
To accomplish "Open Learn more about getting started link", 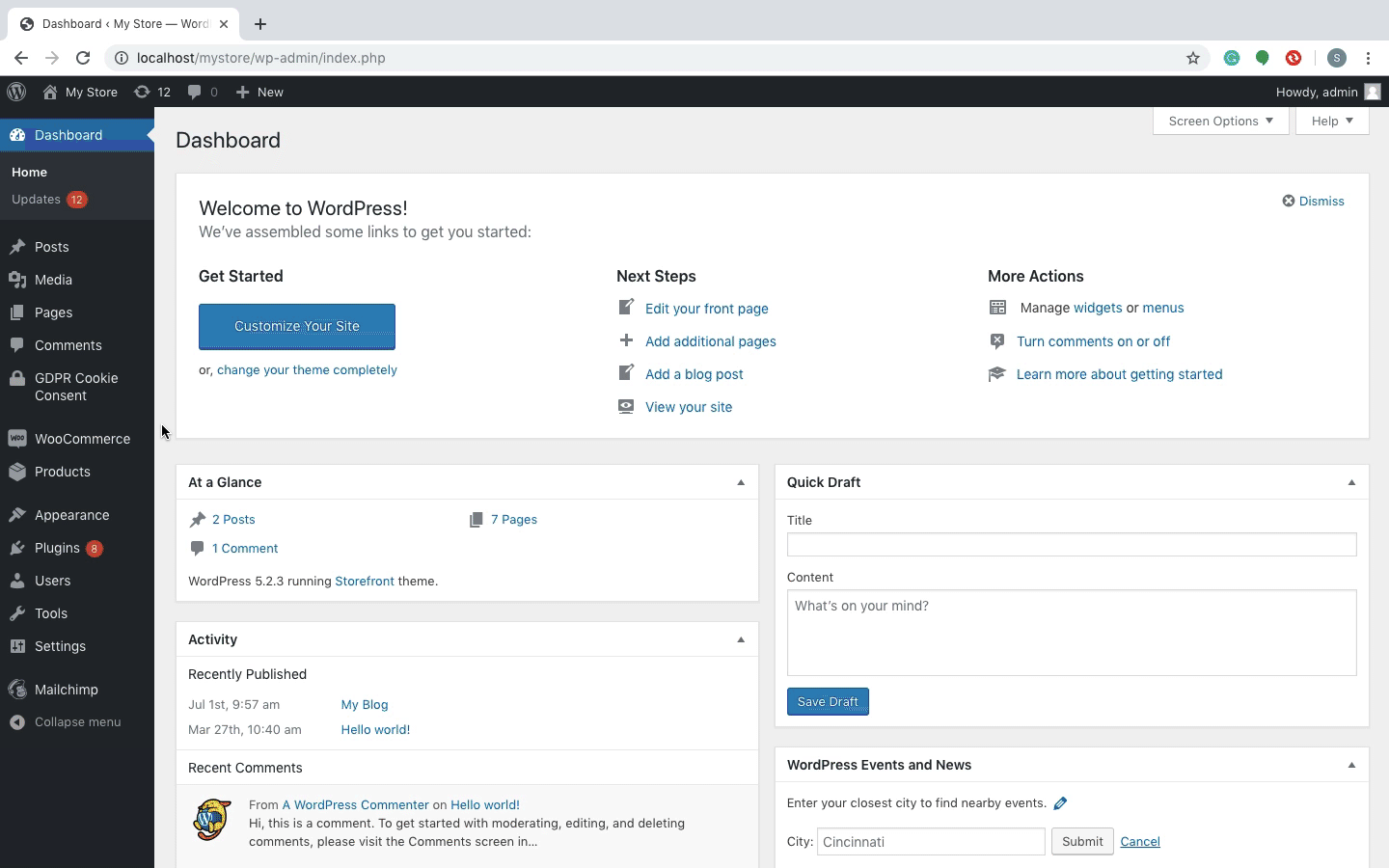I will pyautogui.click(x=1119, y=374).
